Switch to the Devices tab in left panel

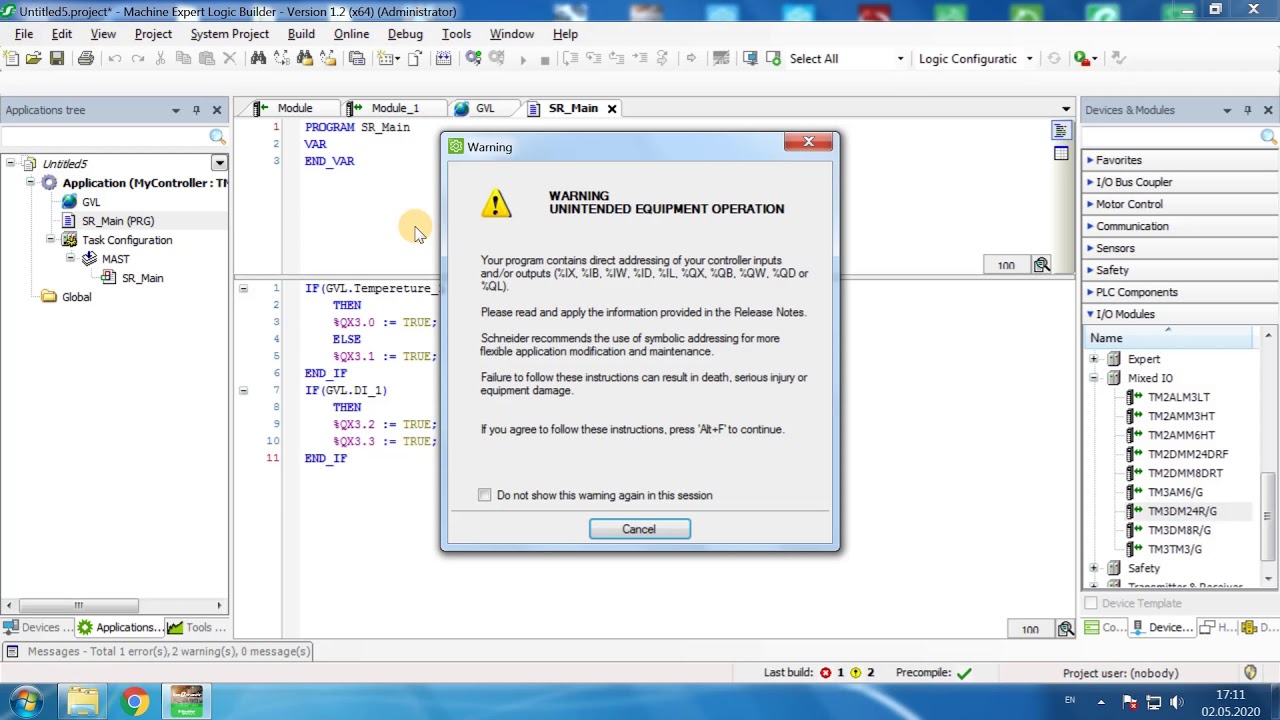[x=38, y=627]
